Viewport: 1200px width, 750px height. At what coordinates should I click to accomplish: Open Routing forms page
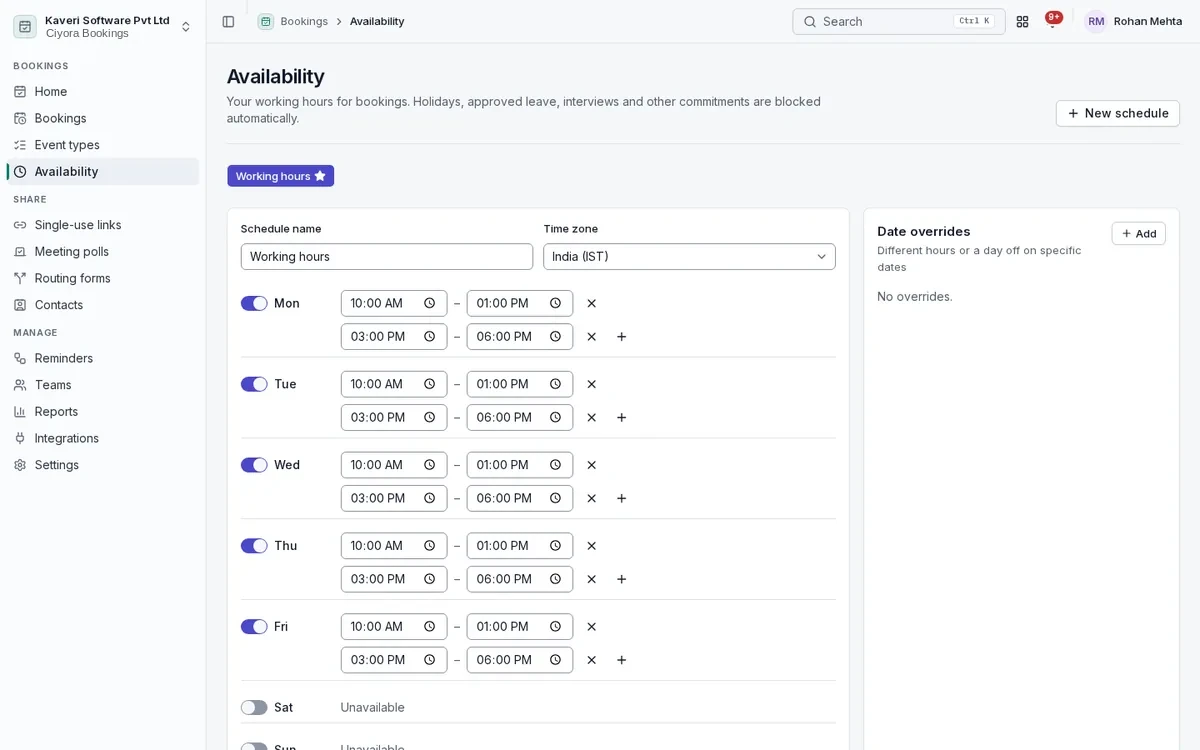102,278
